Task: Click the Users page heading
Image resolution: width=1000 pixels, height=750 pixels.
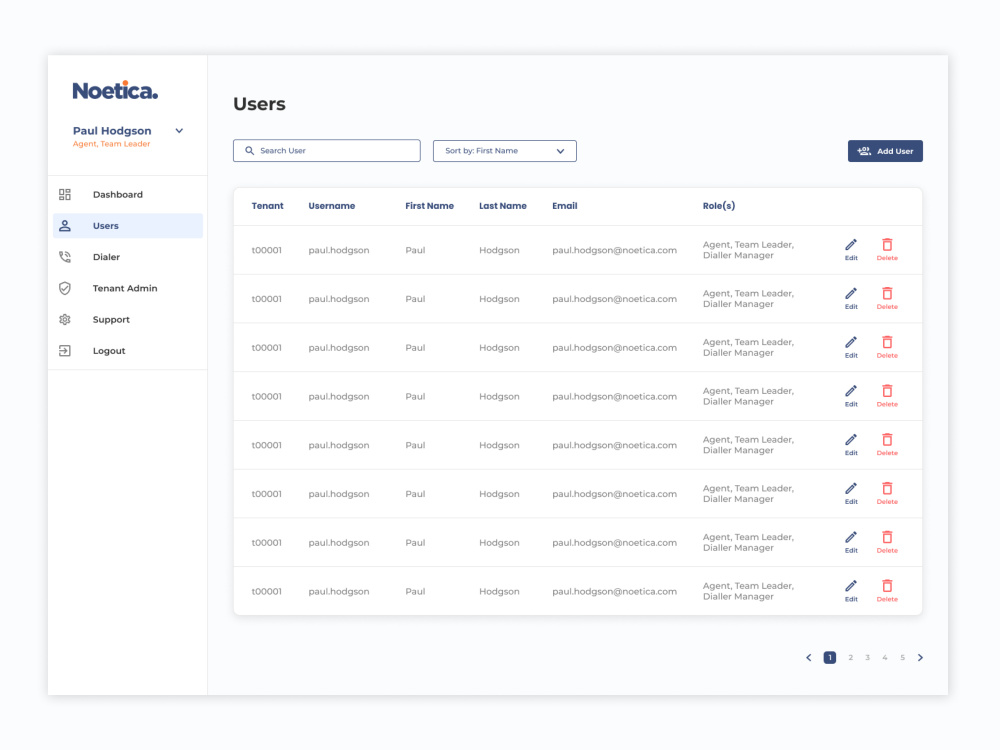Action: point(259,104)
